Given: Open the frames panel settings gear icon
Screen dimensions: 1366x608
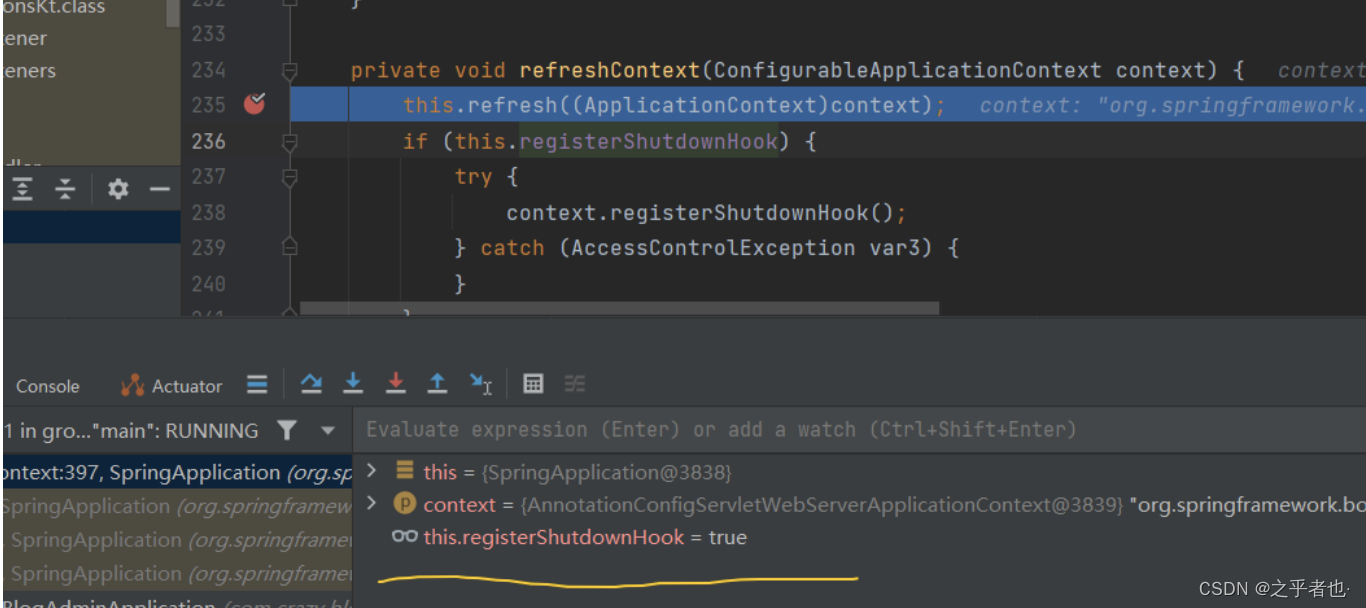Looking at the screenshot, I should click(x=118, y=188).
